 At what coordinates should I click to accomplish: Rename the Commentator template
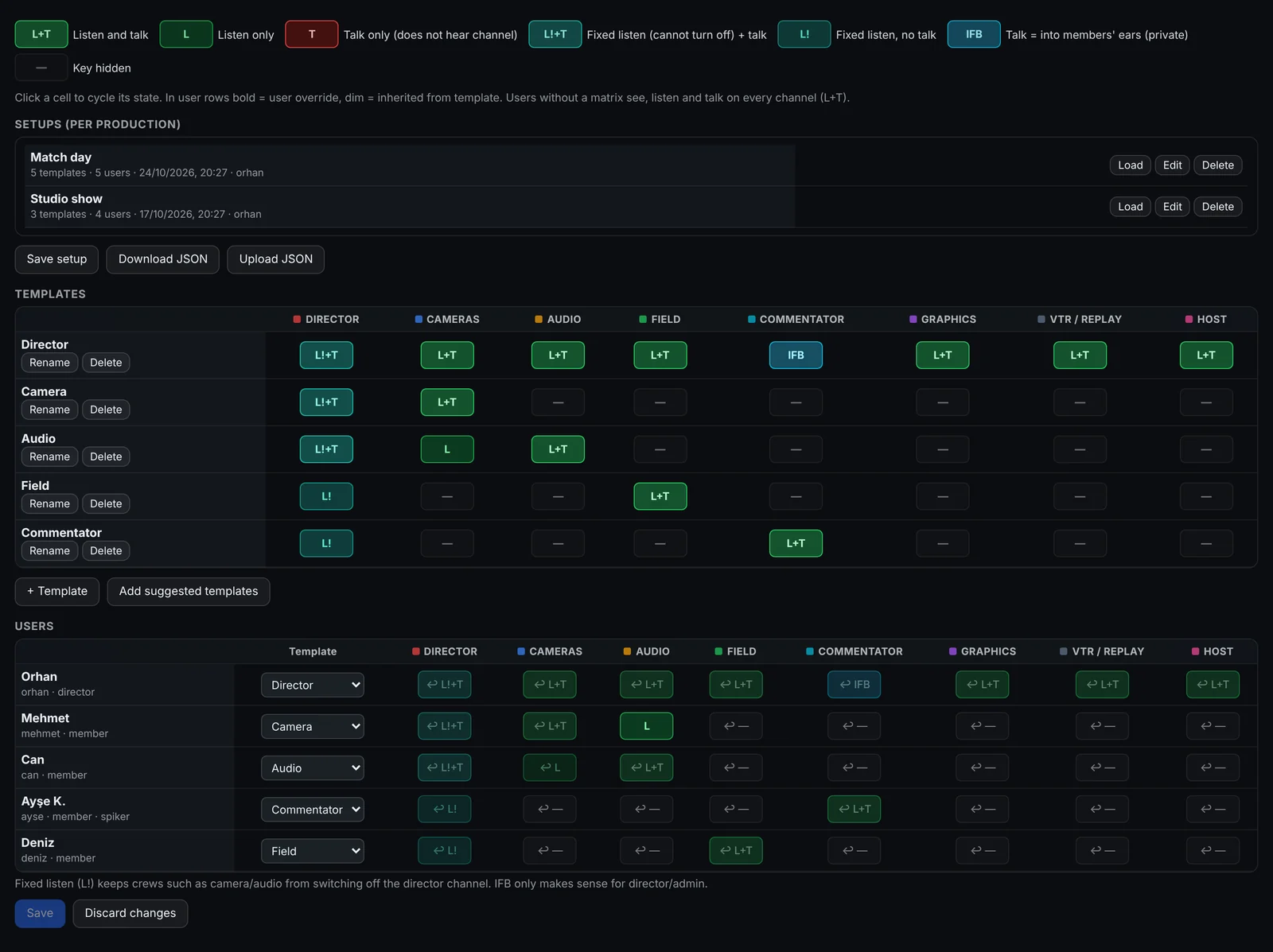click(x=49, y=550)
